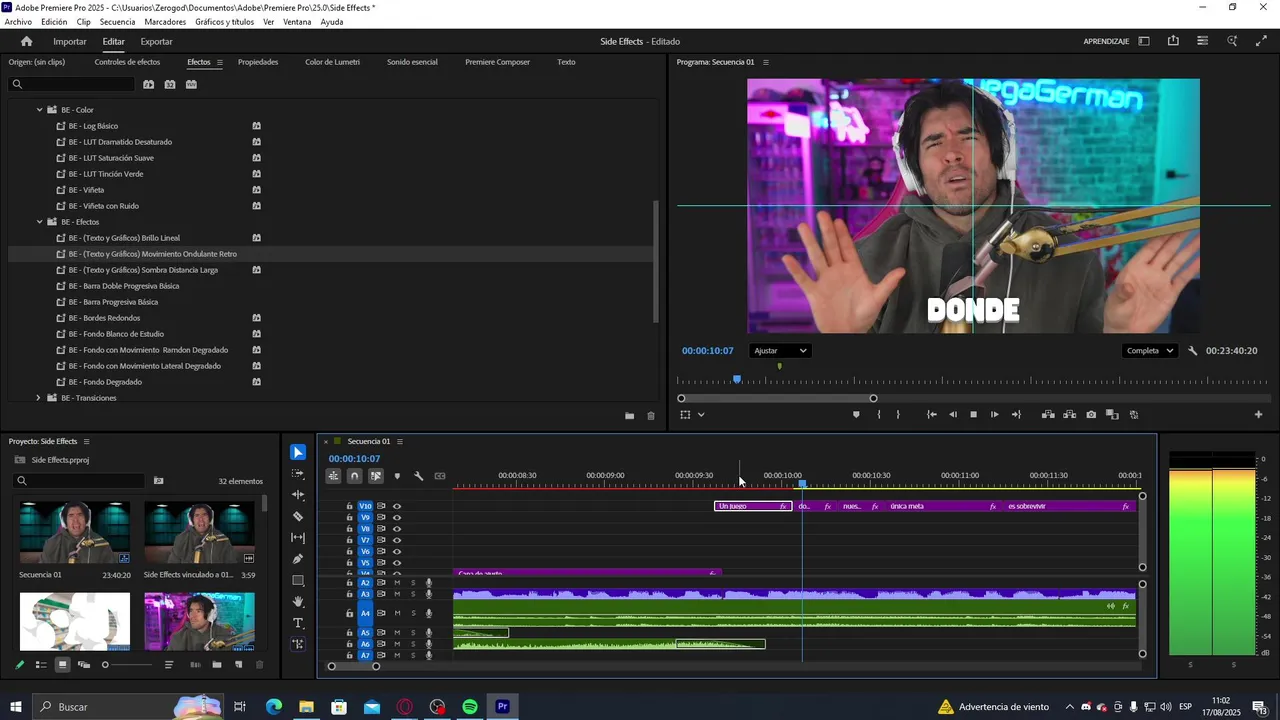Select the Rectangle shape tool

[298, 580]
